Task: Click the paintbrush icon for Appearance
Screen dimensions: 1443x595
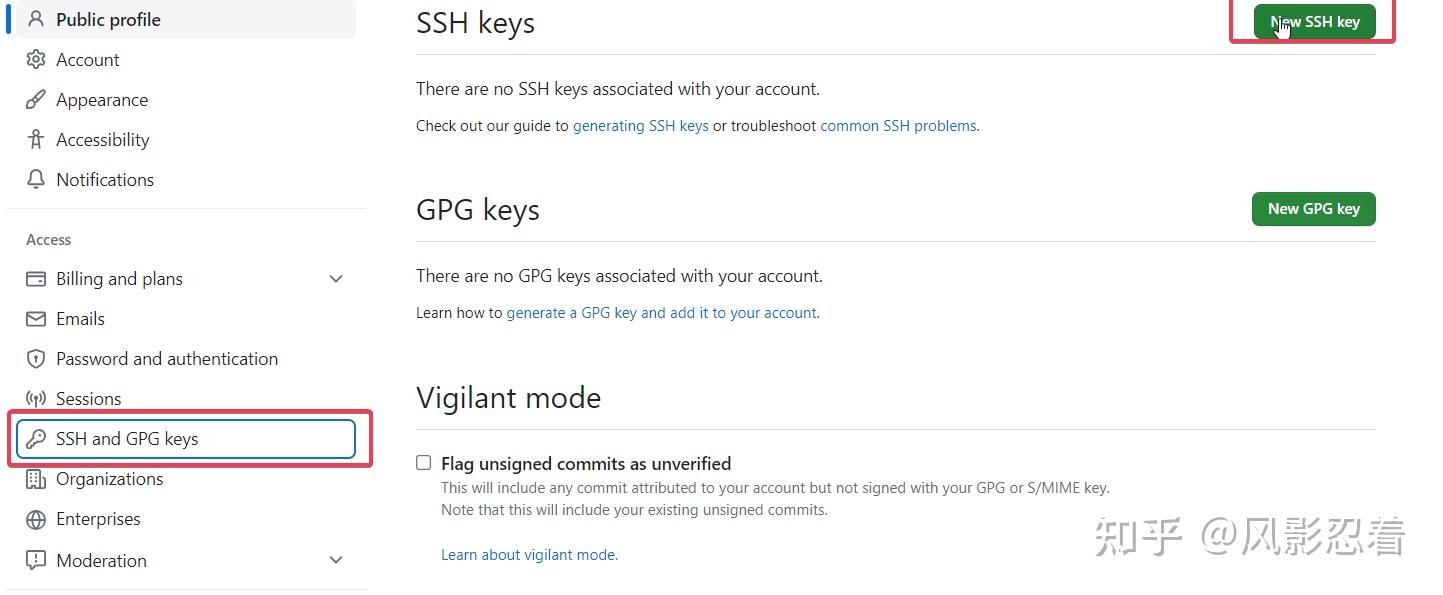Action: pos(36,99)
